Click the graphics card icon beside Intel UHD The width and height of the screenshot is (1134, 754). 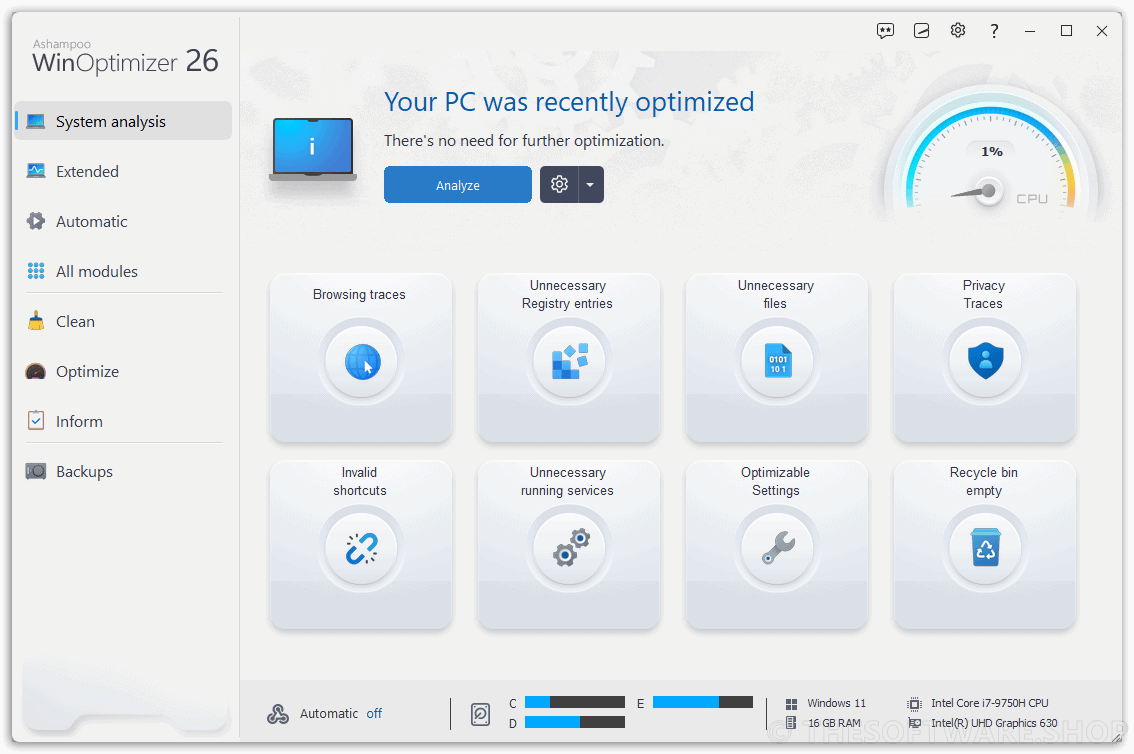tap(915, 723)
